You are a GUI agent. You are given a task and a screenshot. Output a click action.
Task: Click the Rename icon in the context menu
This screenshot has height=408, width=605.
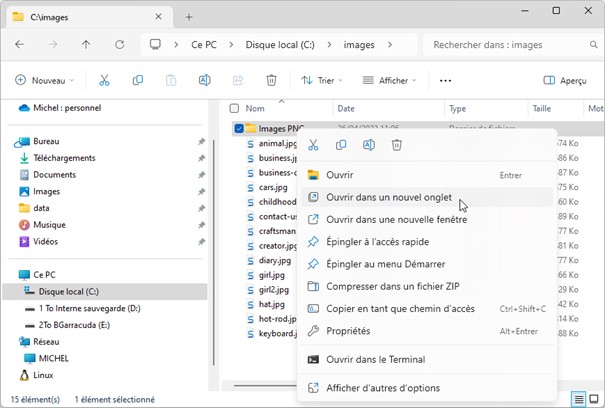[369, 146]
